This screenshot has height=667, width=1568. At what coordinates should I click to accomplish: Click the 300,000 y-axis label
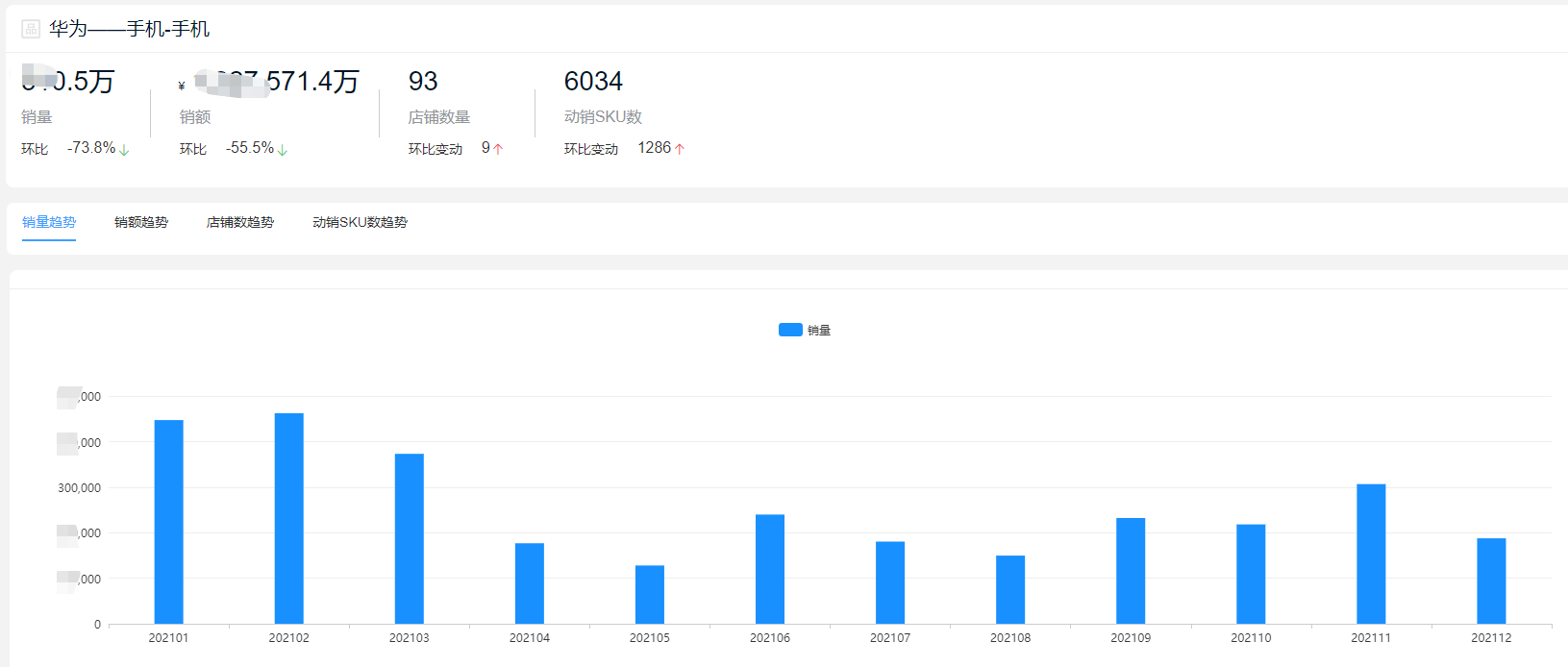click(x=79, y=488)
